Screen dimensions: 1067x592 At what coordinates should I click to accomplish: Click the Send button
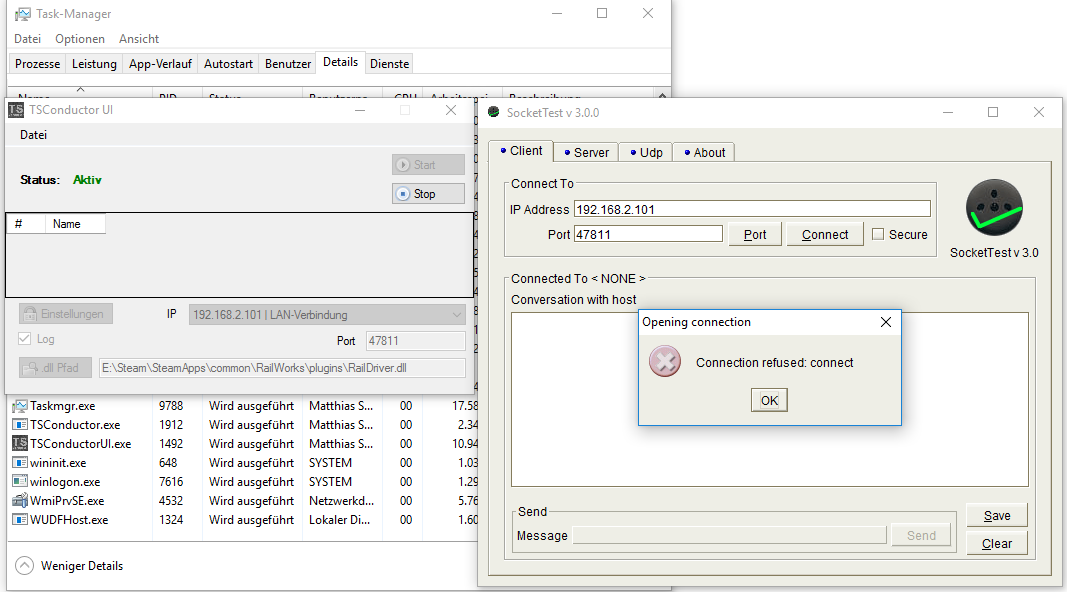921,535
